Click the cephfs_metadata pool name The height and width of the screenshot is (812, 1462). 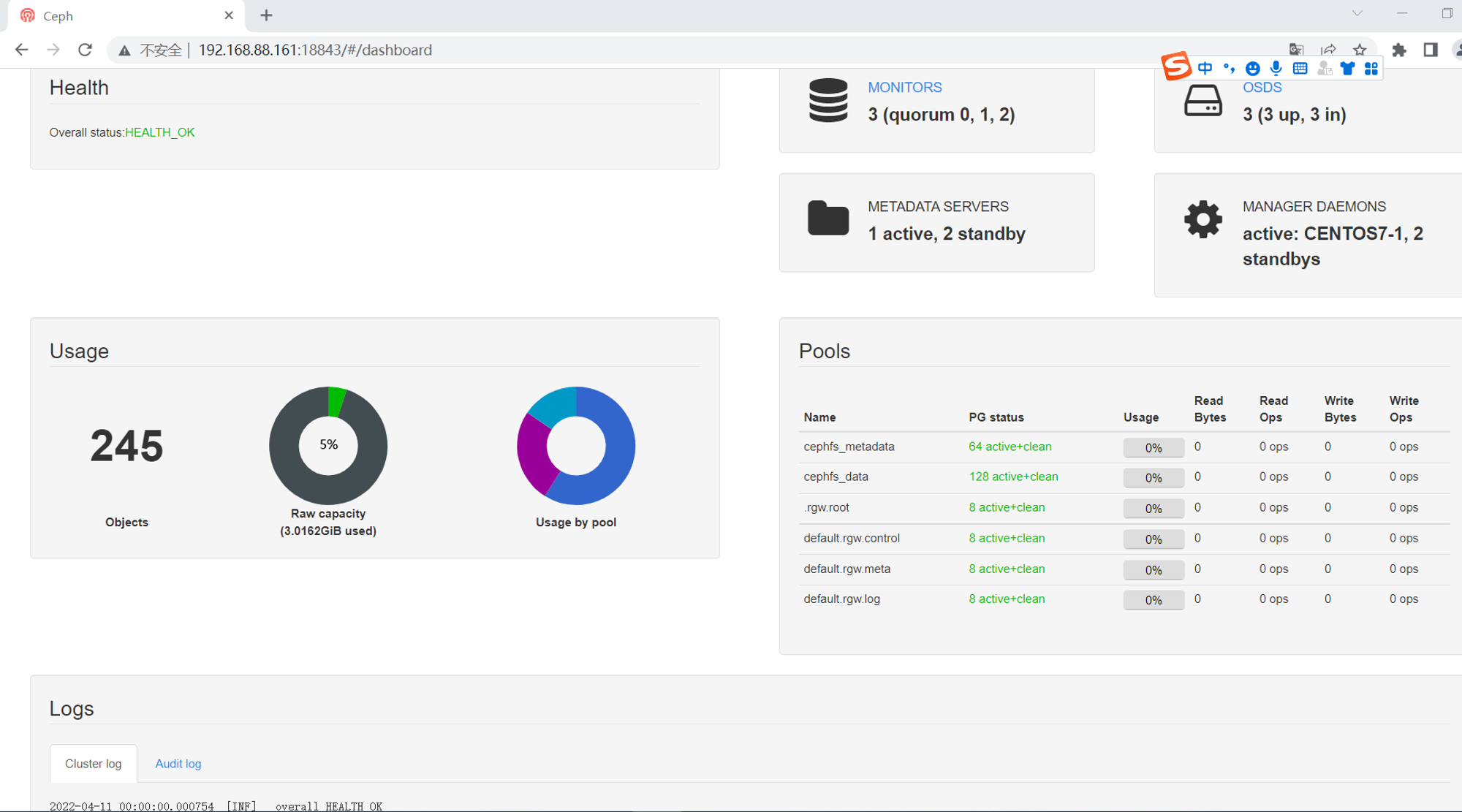[849, 447]
